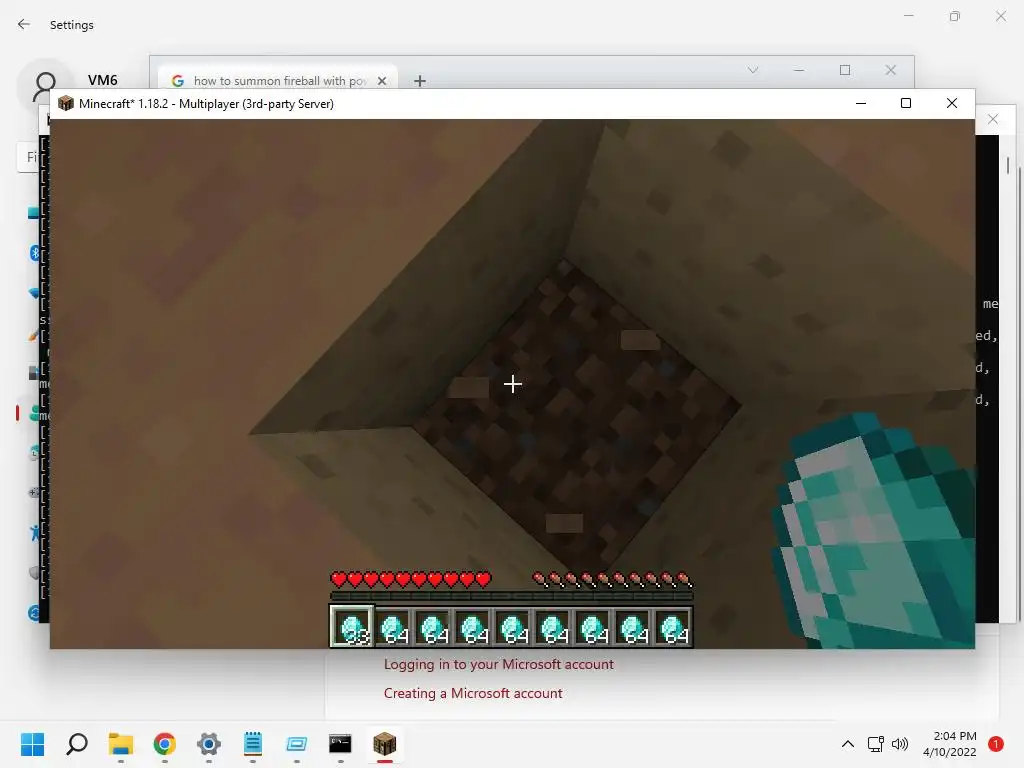Select the fourth diamond hotbar slot
The height and width of the screenshot is (768, 1024).
pos(473,628)
